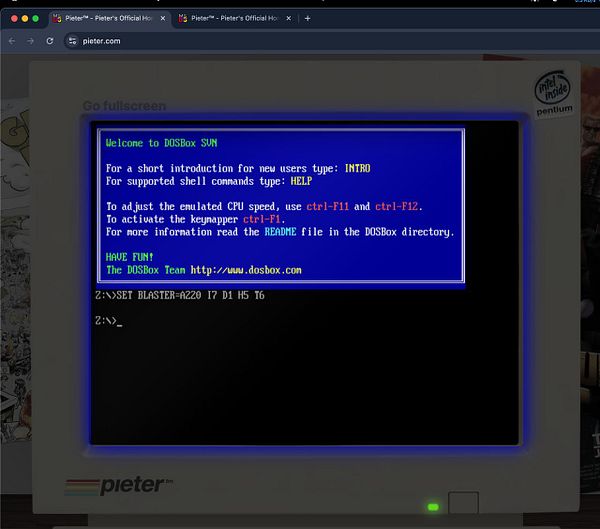Click the favicon of the first tab
Screen dimensions: 600x529
click(57, 18)
